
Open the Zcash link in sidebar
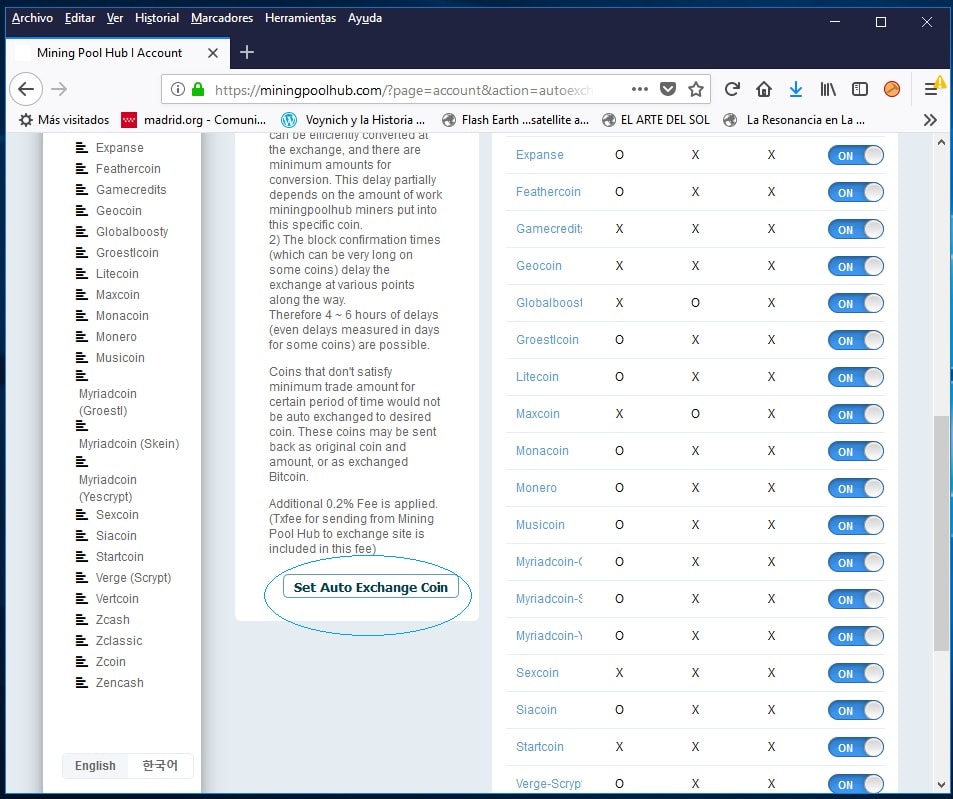point(113,620)
